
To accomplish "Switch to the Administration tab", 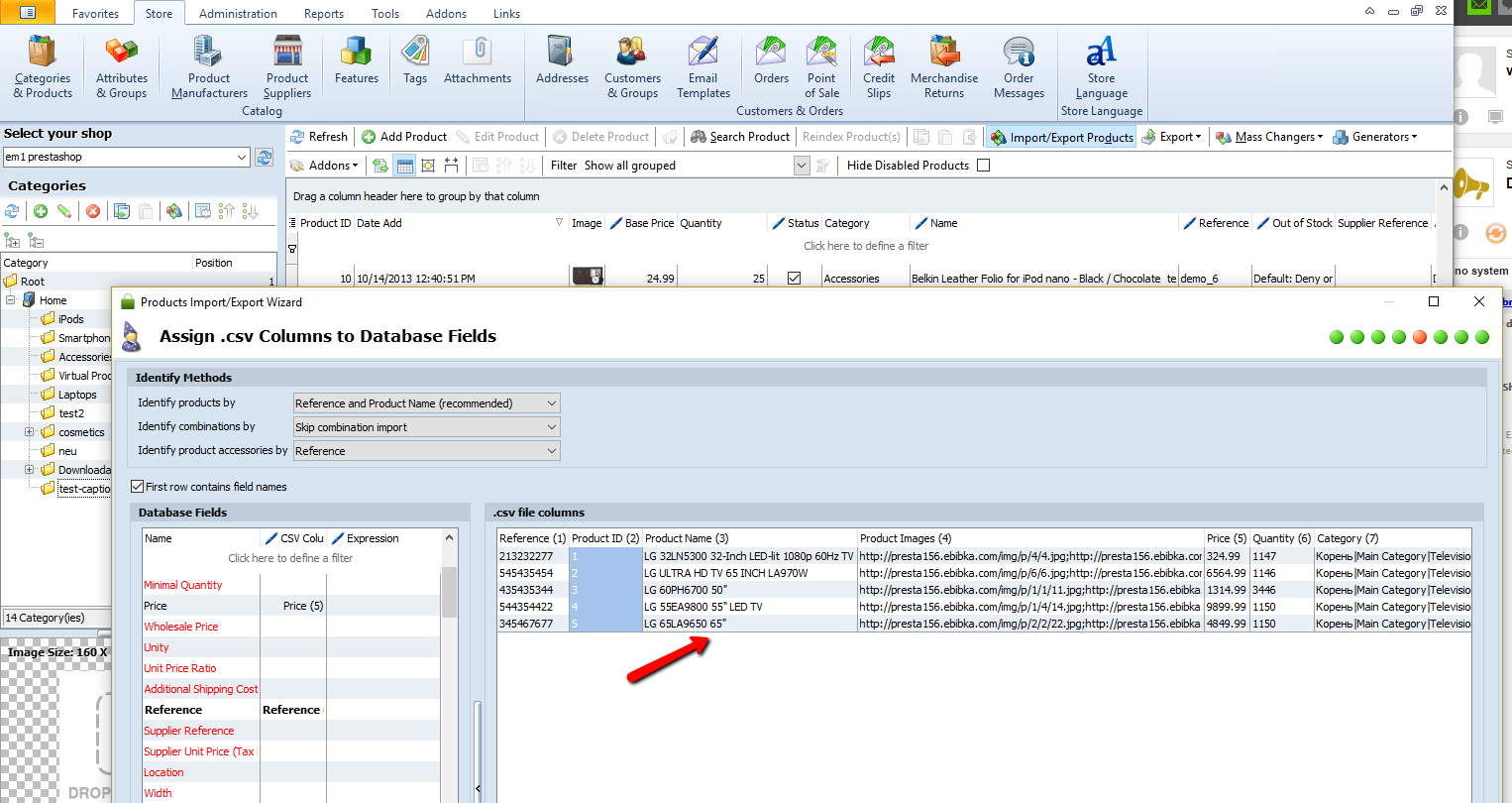I will click(x=238, y=14).
